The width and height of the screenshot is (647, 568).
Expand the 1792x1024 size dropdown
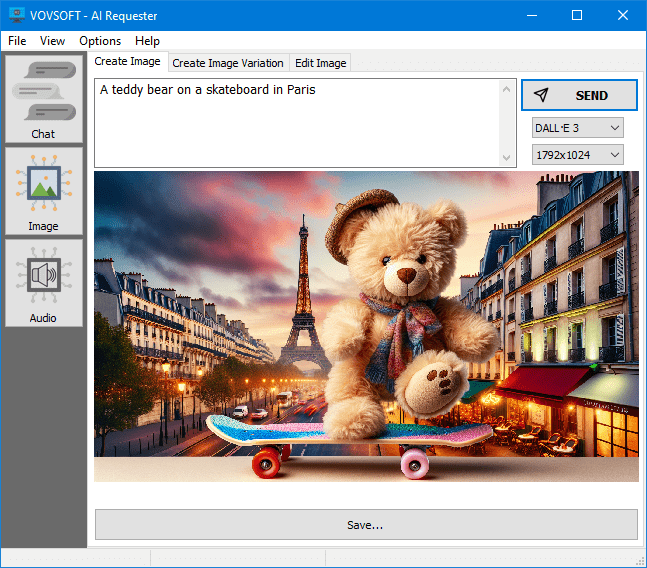[x=578, y=155]
